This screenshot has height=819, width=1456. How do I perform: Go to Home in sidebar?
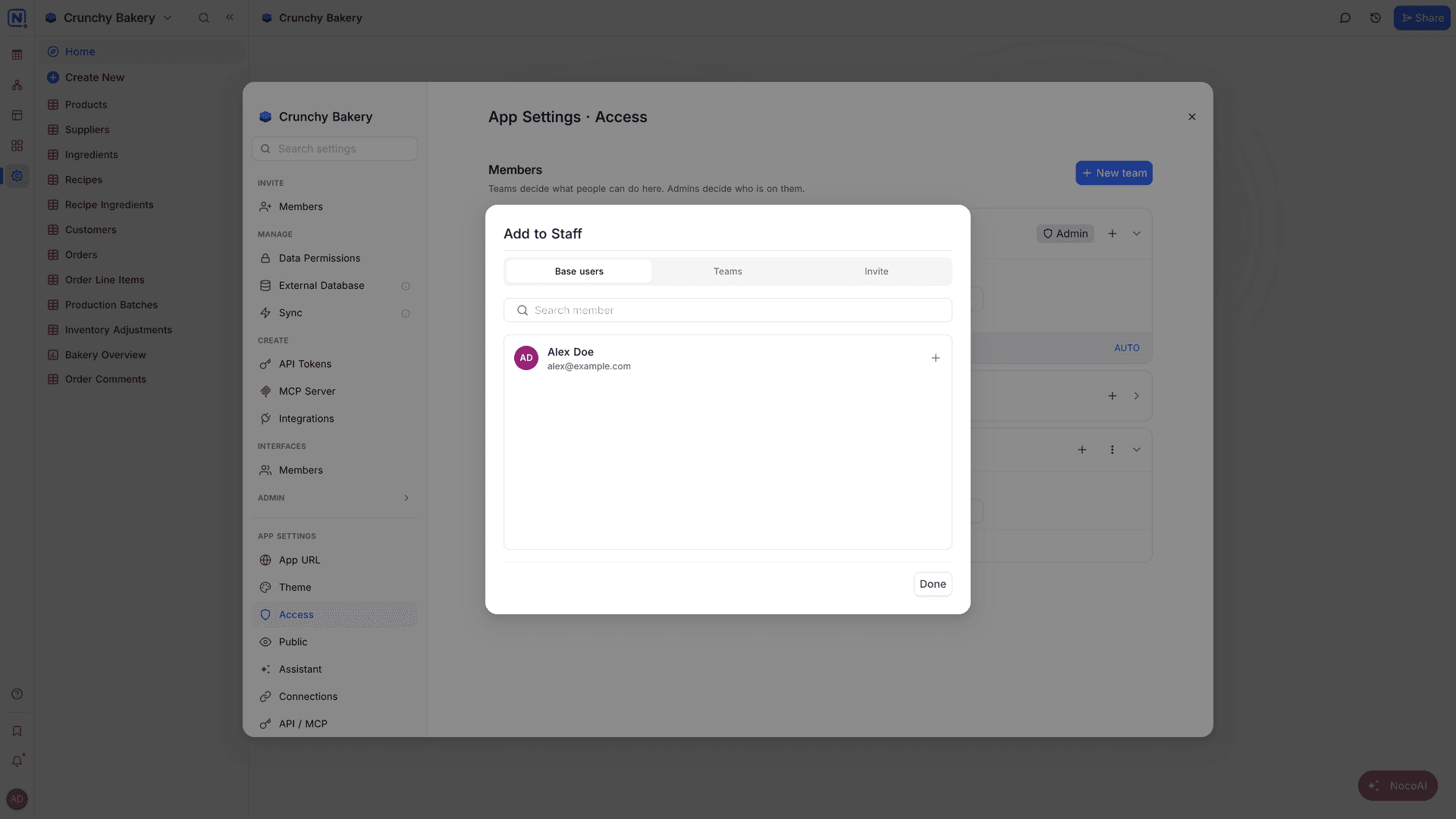[141, 52]
